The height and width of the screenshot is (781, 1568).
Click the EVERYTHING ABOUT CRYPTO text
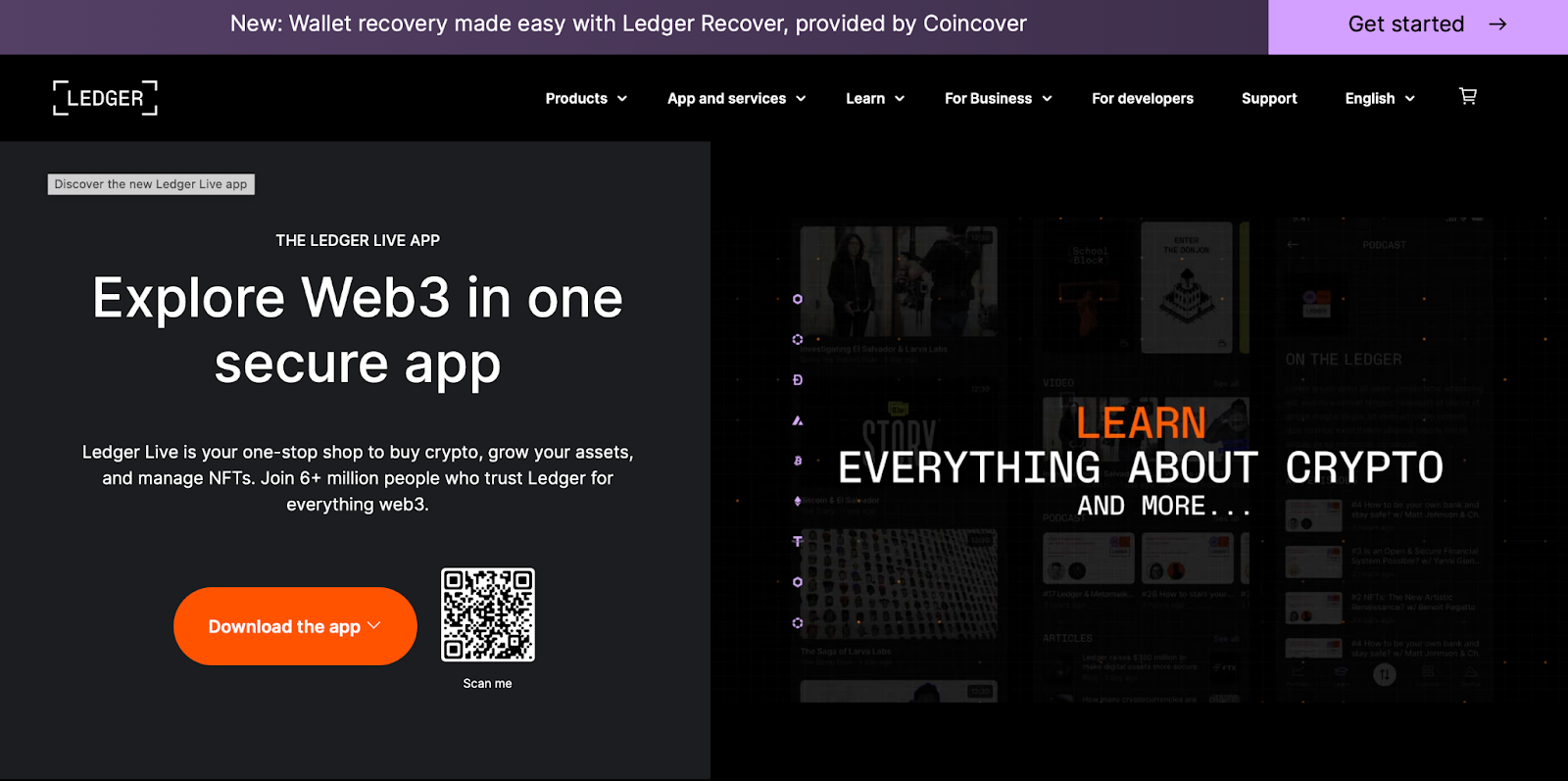coord(1141,467)
